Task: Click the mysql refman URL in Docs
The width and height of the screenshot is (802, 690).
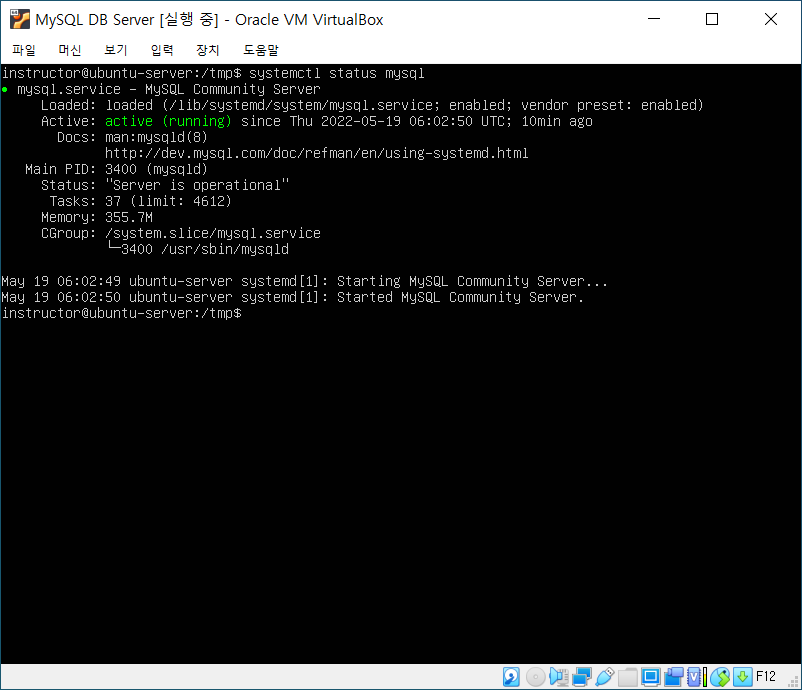Action: click(317, 153)
